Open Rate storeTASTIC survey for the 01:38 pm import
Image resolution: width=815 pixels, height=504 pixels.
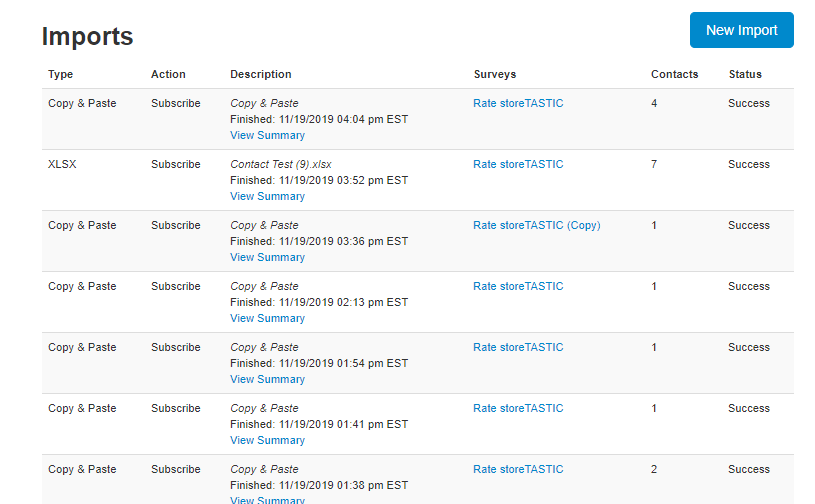[x=518, y=469]
